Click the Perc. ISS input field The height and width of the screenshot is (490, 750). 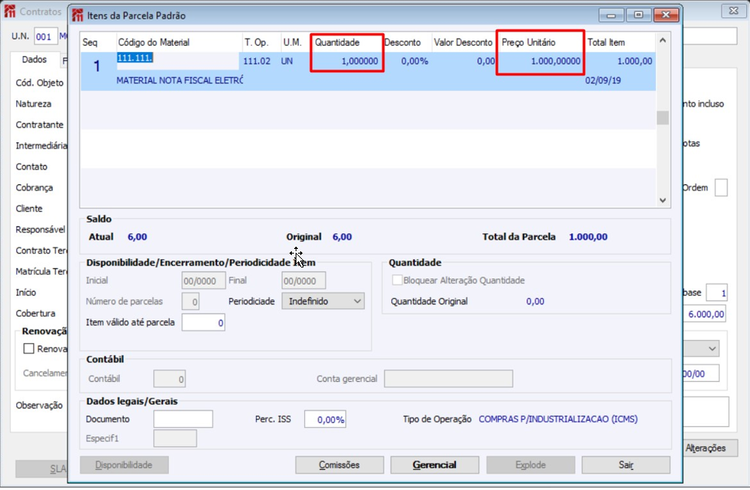[325, 419]
